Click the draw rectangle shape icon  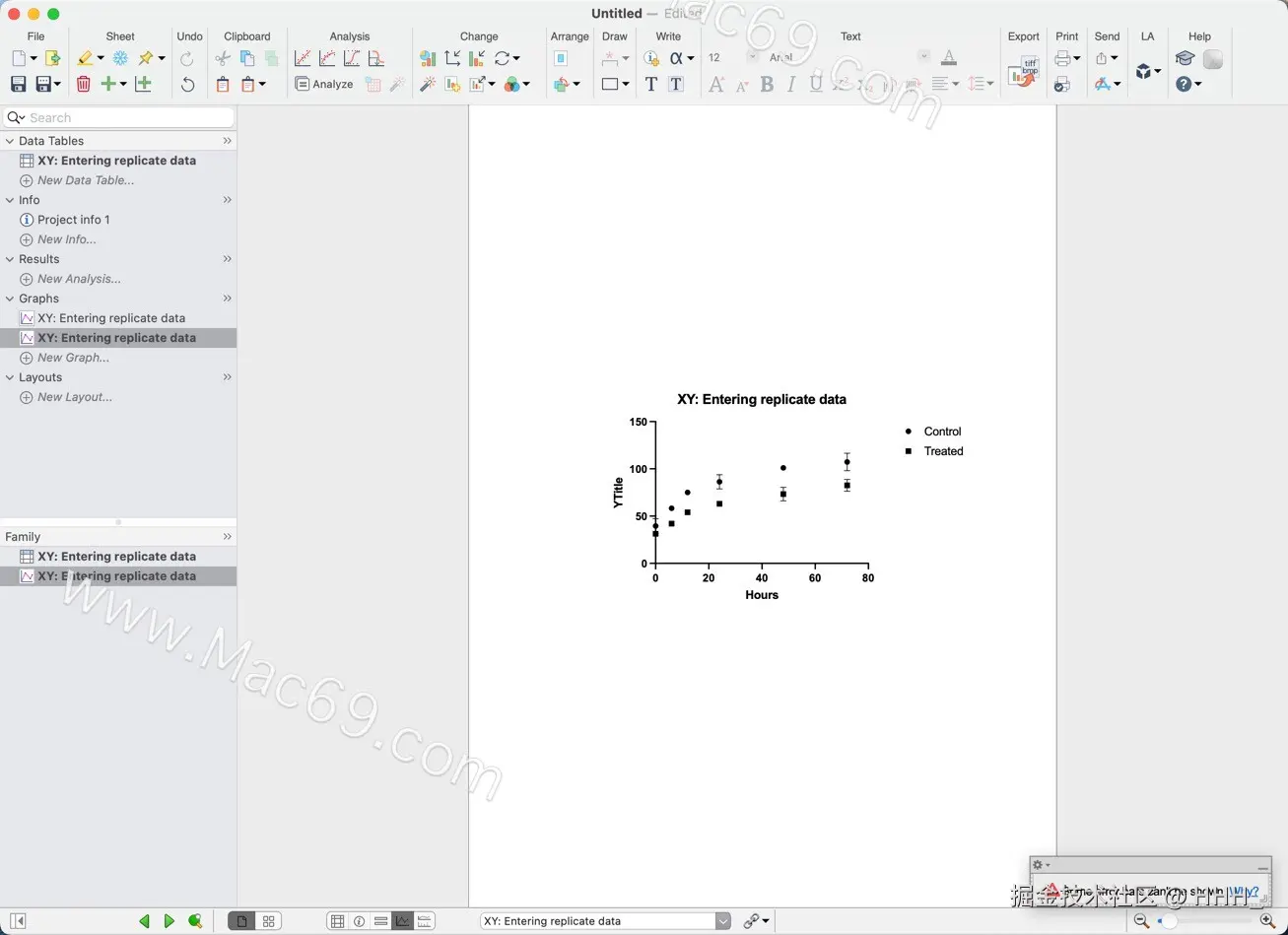(610, 85)
